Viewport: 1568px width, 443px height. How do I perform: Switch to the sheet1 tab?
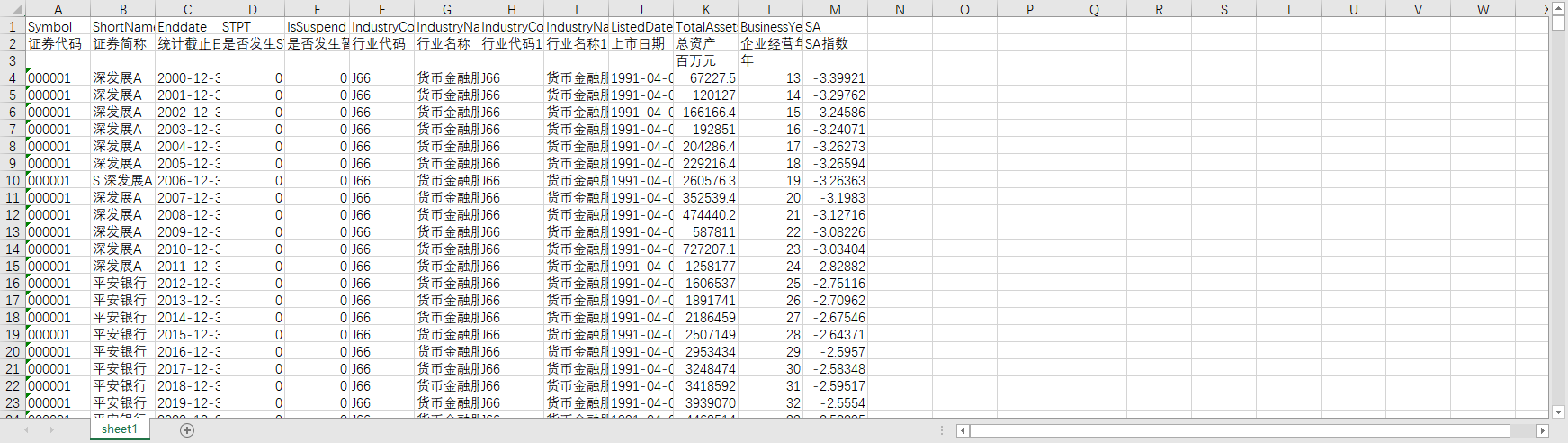119,429
